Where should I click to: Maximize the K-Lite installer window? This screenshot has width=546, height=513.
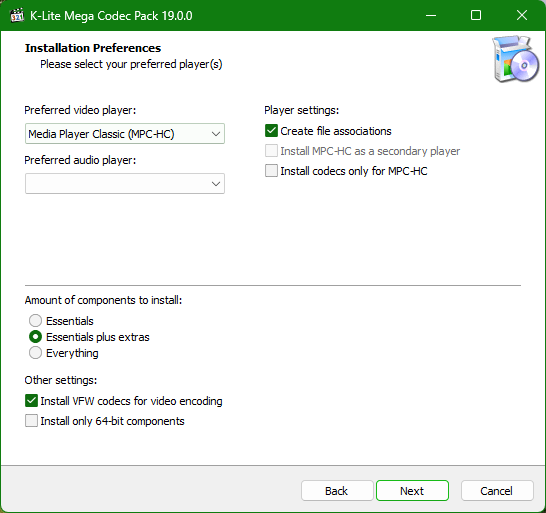click(476, 15)
